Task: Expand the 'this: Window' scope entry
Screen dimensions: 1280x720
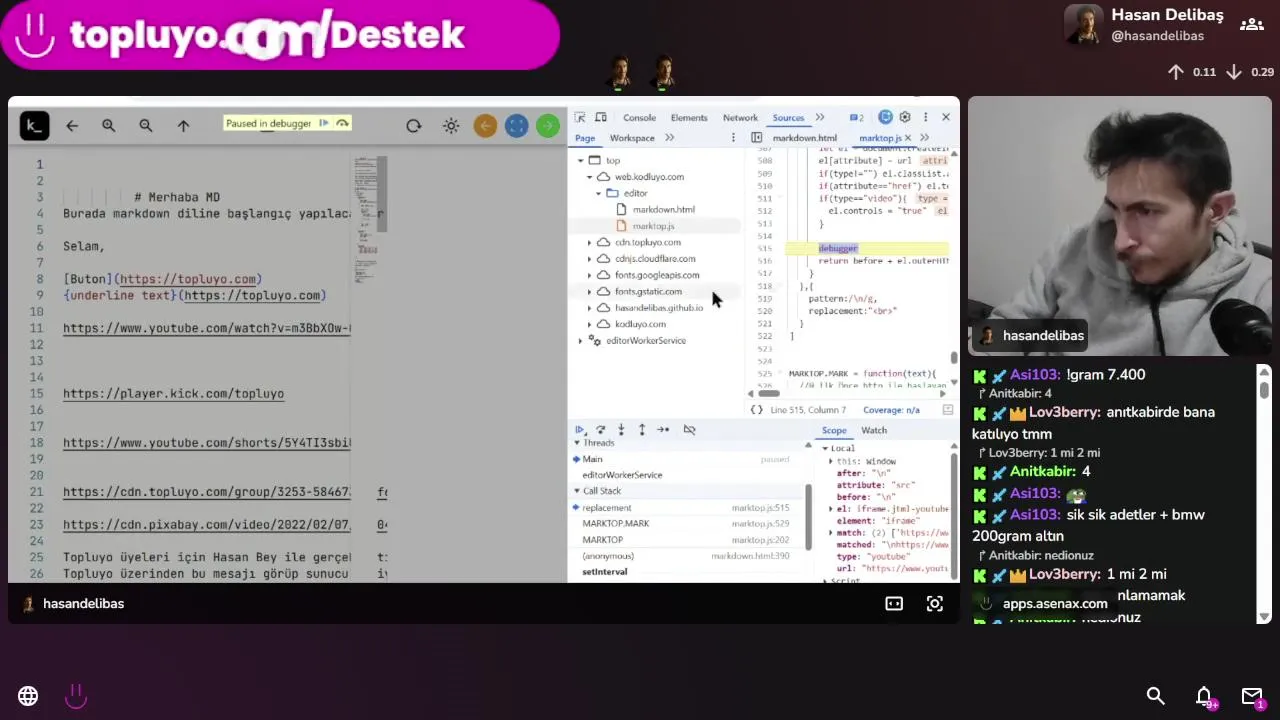Action: pyautogui.click(x=833, y=462)
